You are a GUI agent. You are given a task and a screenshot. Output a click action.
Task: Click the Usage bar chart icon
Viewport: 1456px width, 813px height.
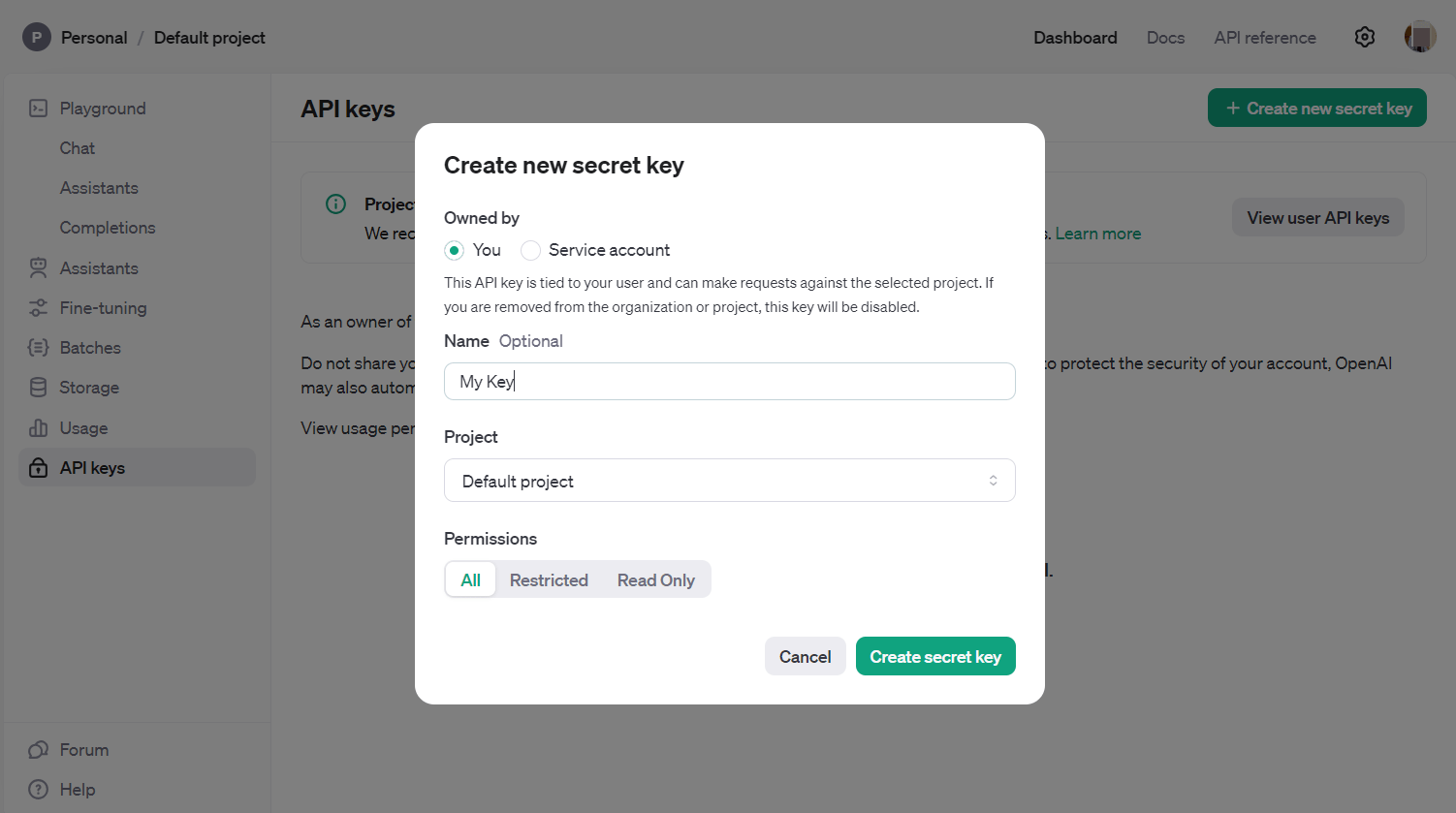(39, 428)
